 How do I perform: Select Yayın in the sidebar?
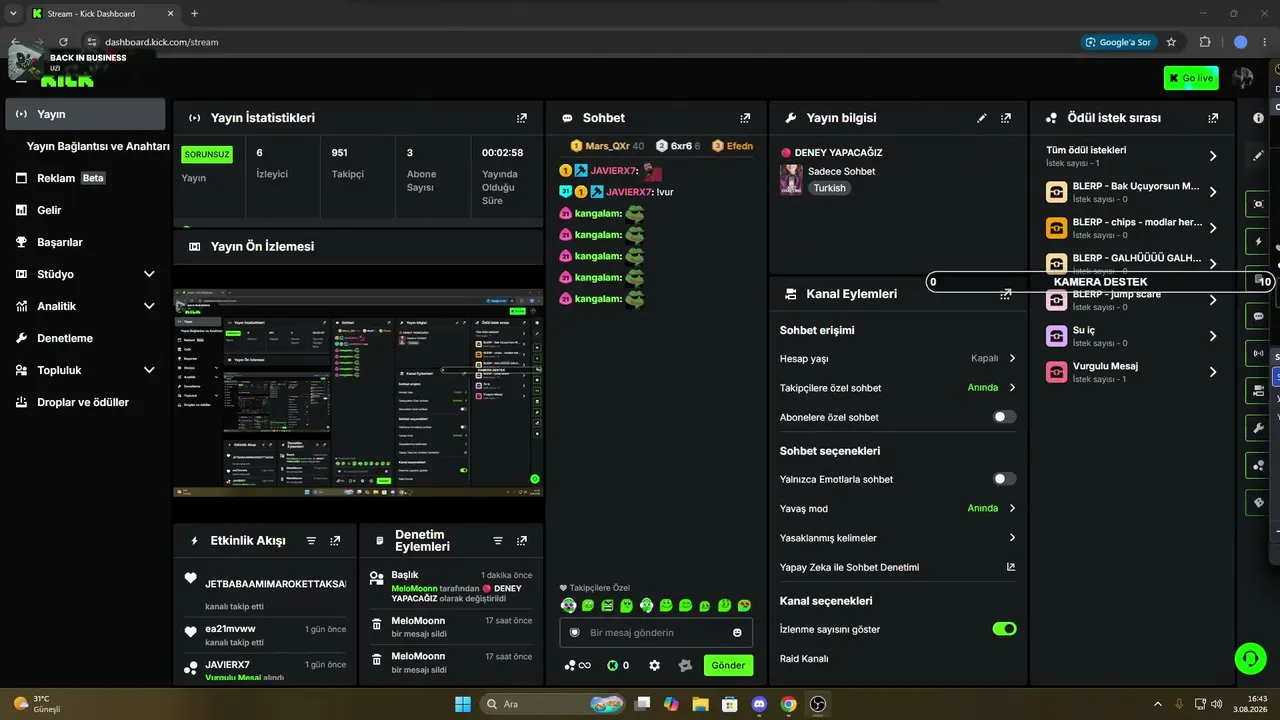click(x=85, y=114)
